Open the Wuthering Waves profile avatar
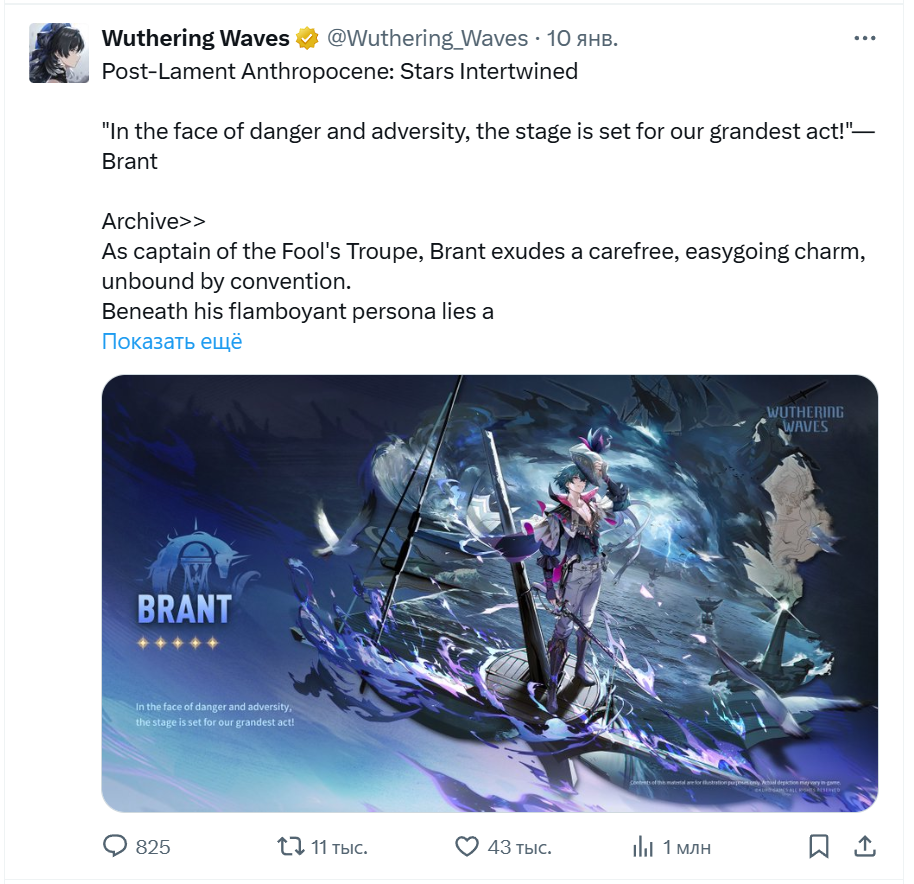The width and height of the screenshot is (914, 884). [x=59, y=53]
